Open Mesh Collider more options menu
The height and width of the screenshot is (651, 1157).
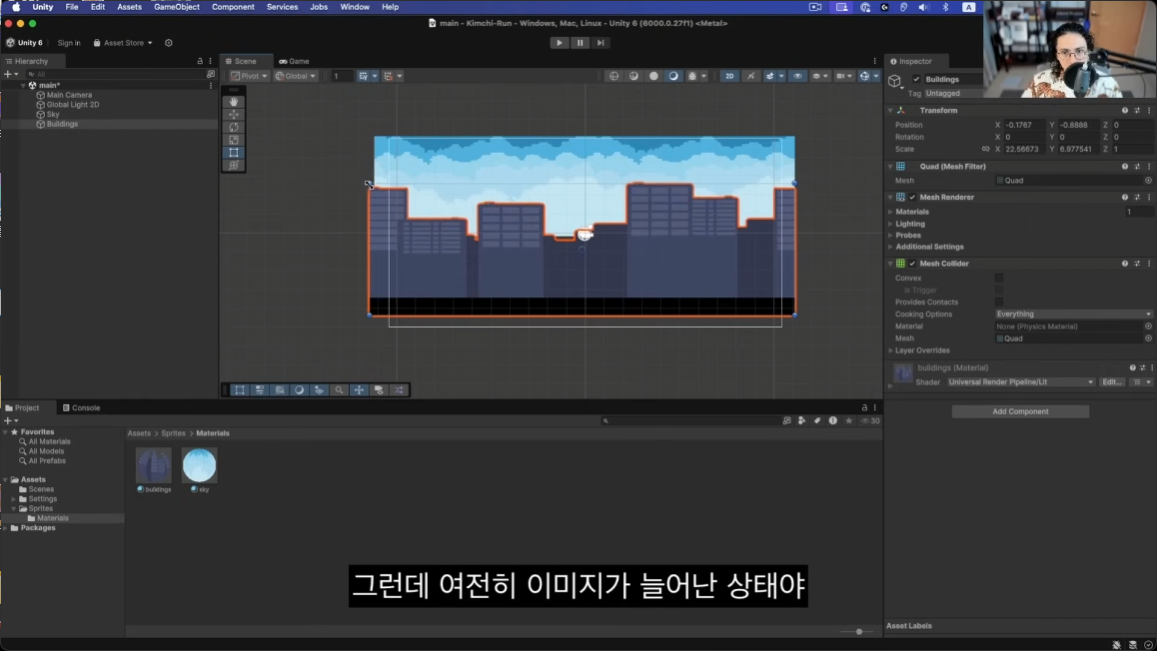click(1149, 264)
